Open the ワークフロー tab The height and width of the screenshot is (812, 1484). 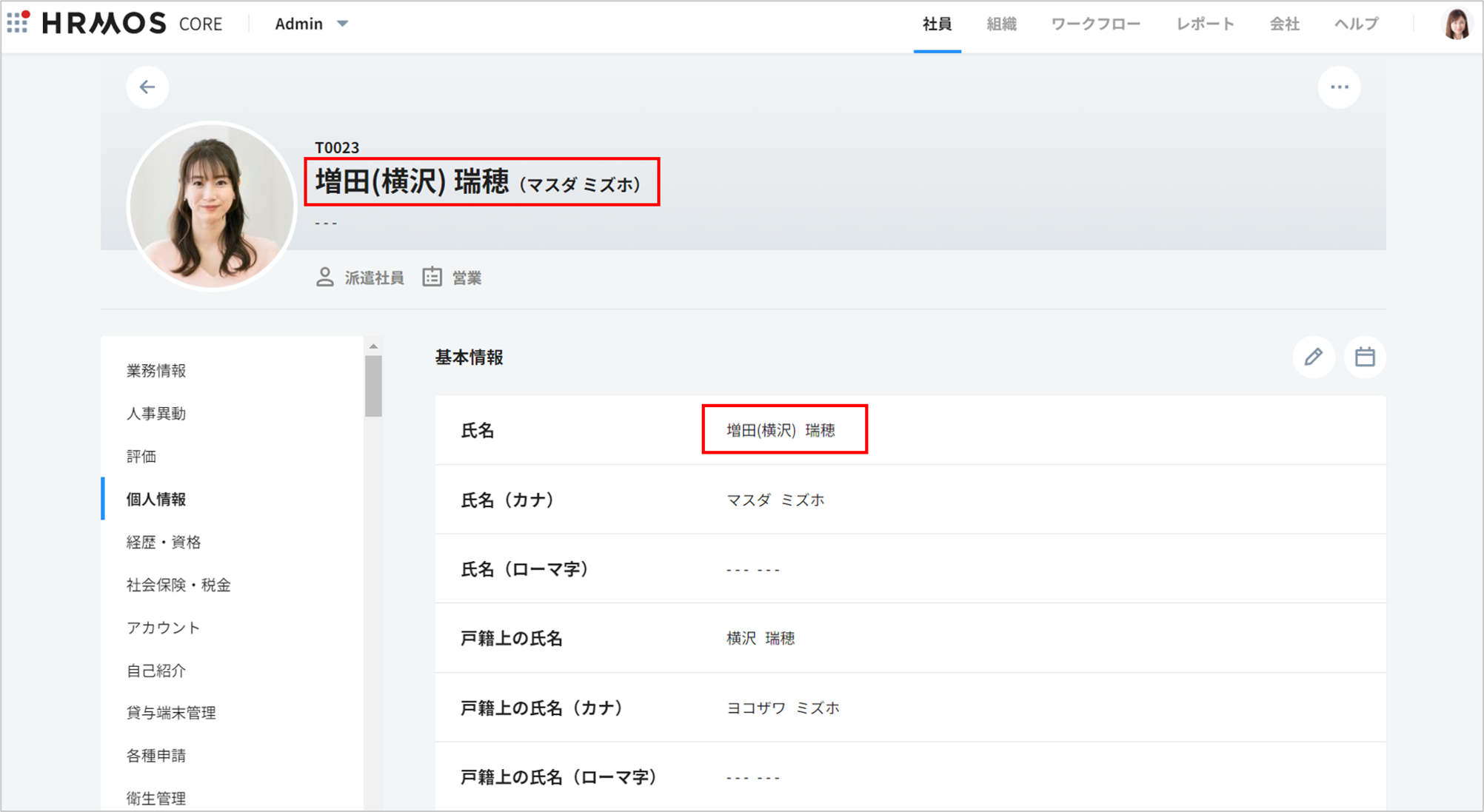point(1095,24)
